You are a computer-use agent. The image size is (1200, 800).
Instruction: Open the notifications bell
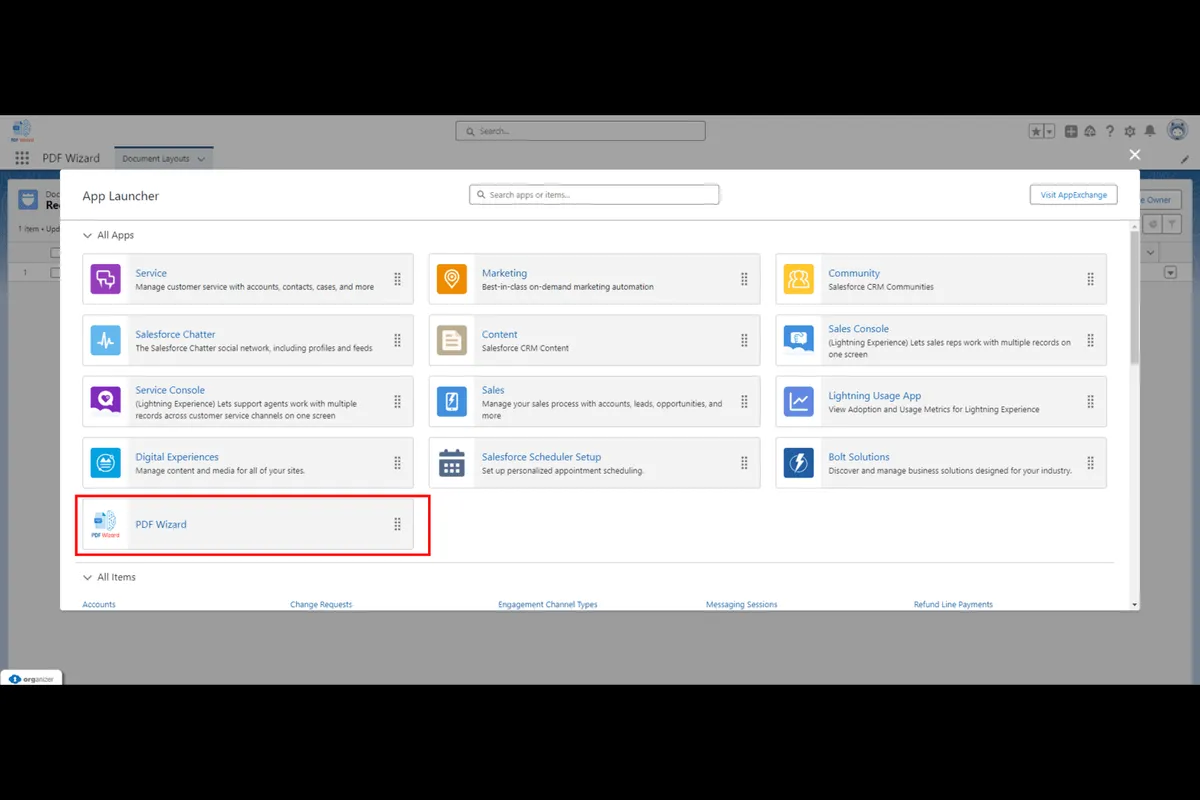tap(1150, 131)
